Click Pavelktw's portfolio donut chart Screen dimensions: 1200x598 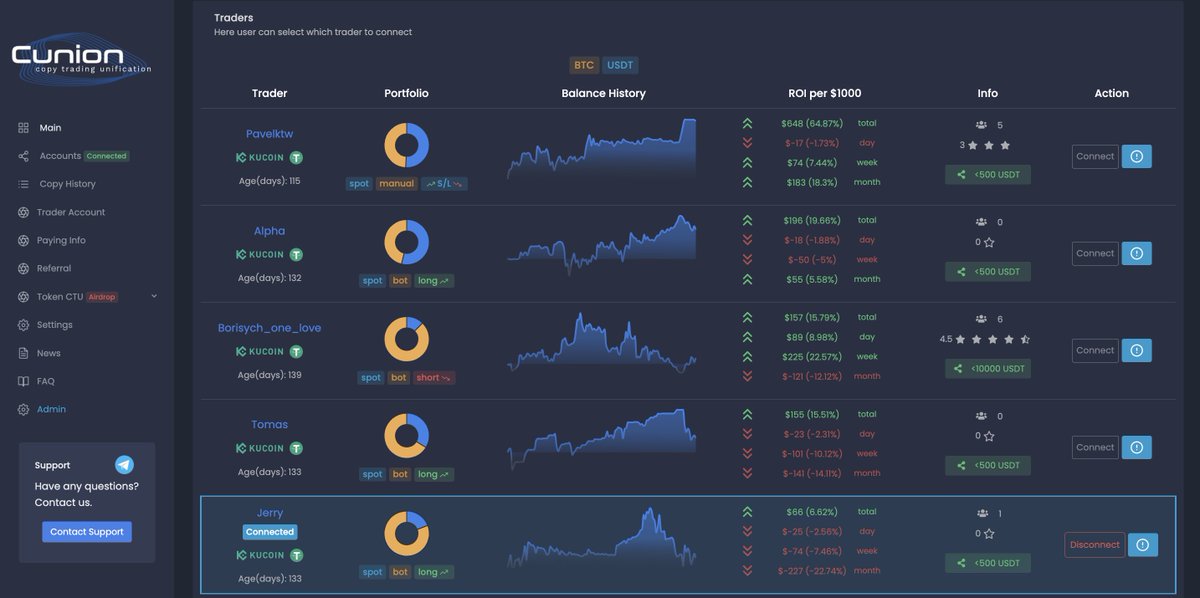pos(407,145)
